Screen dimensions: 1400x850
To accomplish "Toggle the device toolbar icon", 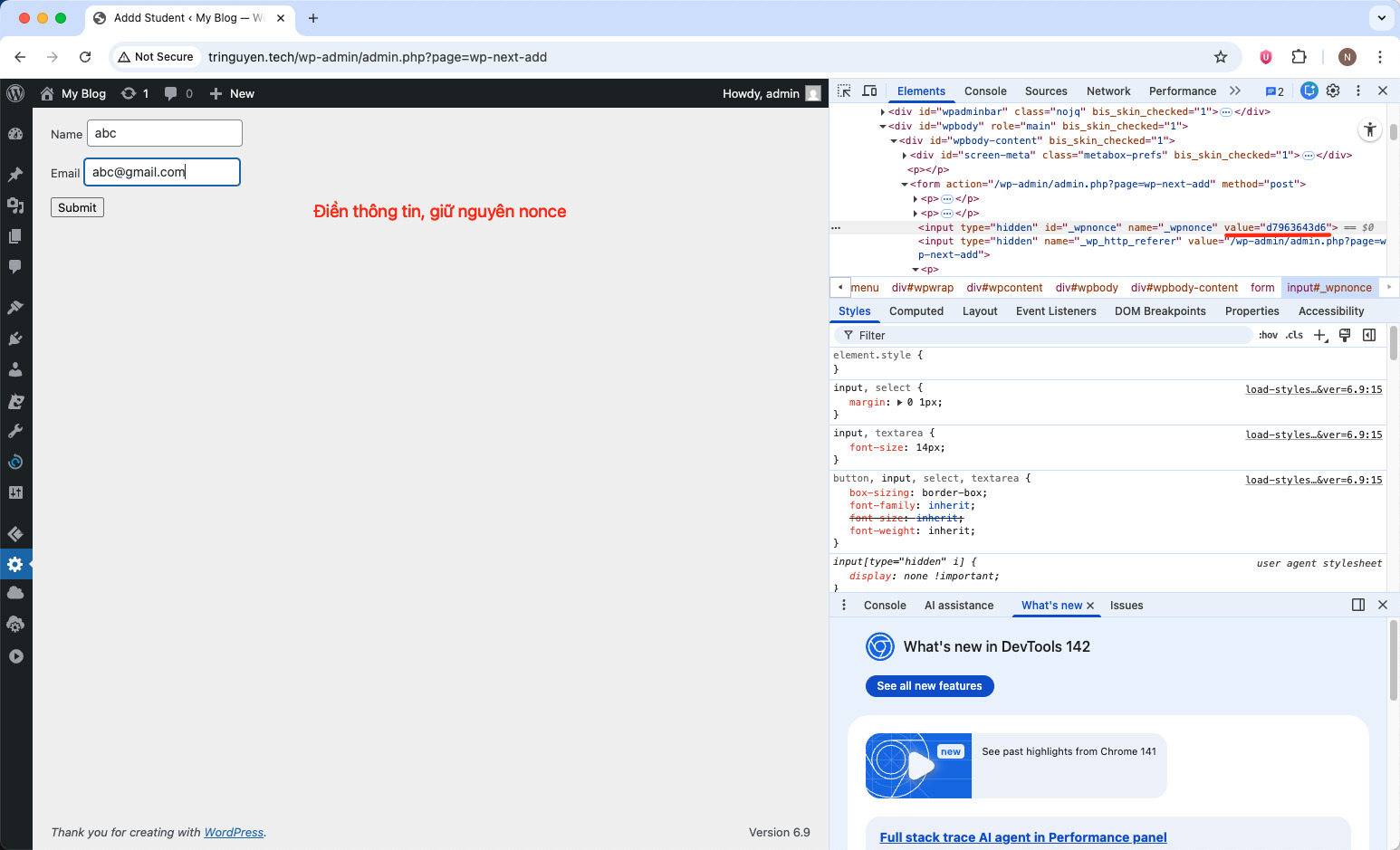I will (869, 91).
